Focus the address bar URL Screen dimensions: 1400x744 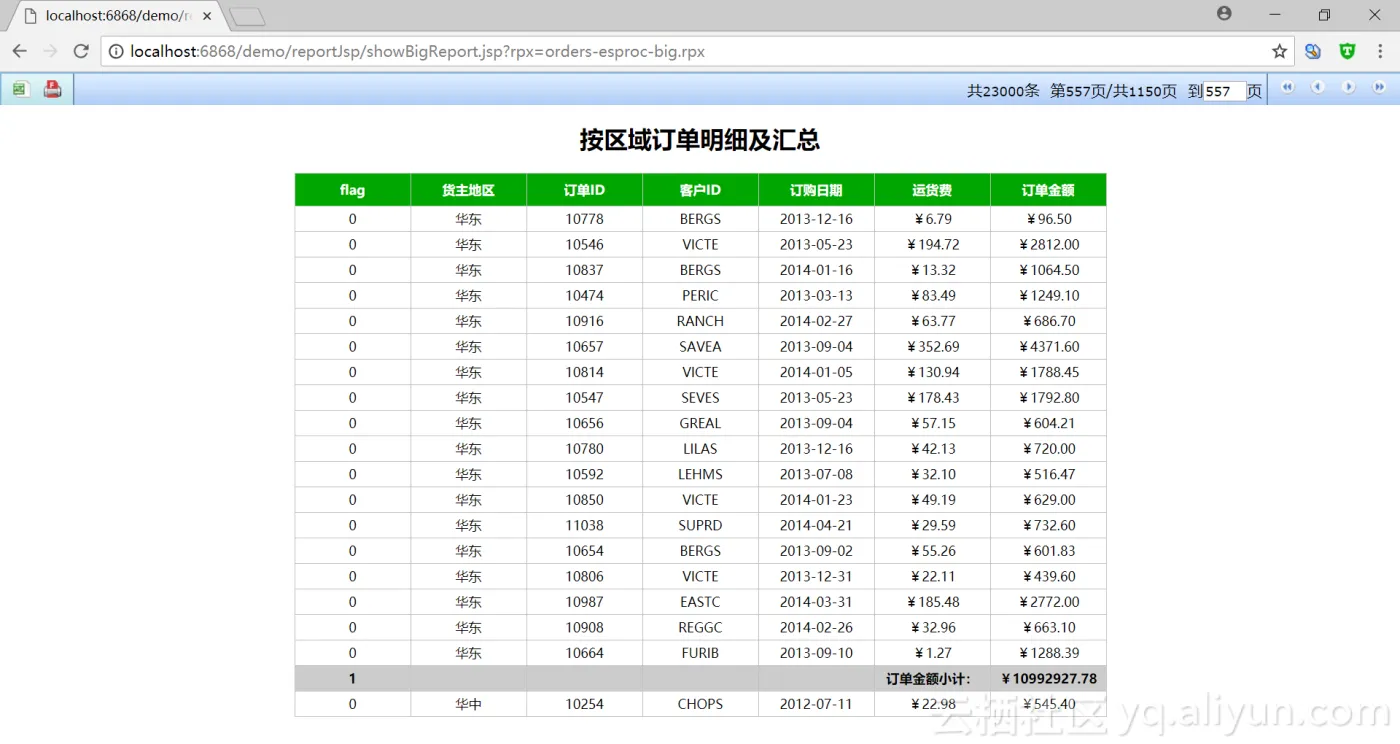417,51
